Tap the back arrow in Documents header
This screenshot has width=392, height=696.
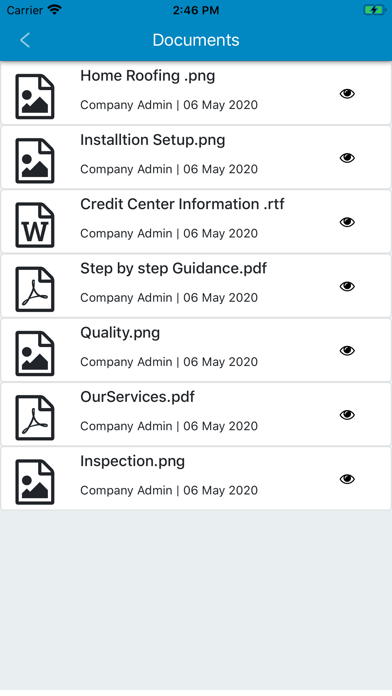[x=25, y=40]
